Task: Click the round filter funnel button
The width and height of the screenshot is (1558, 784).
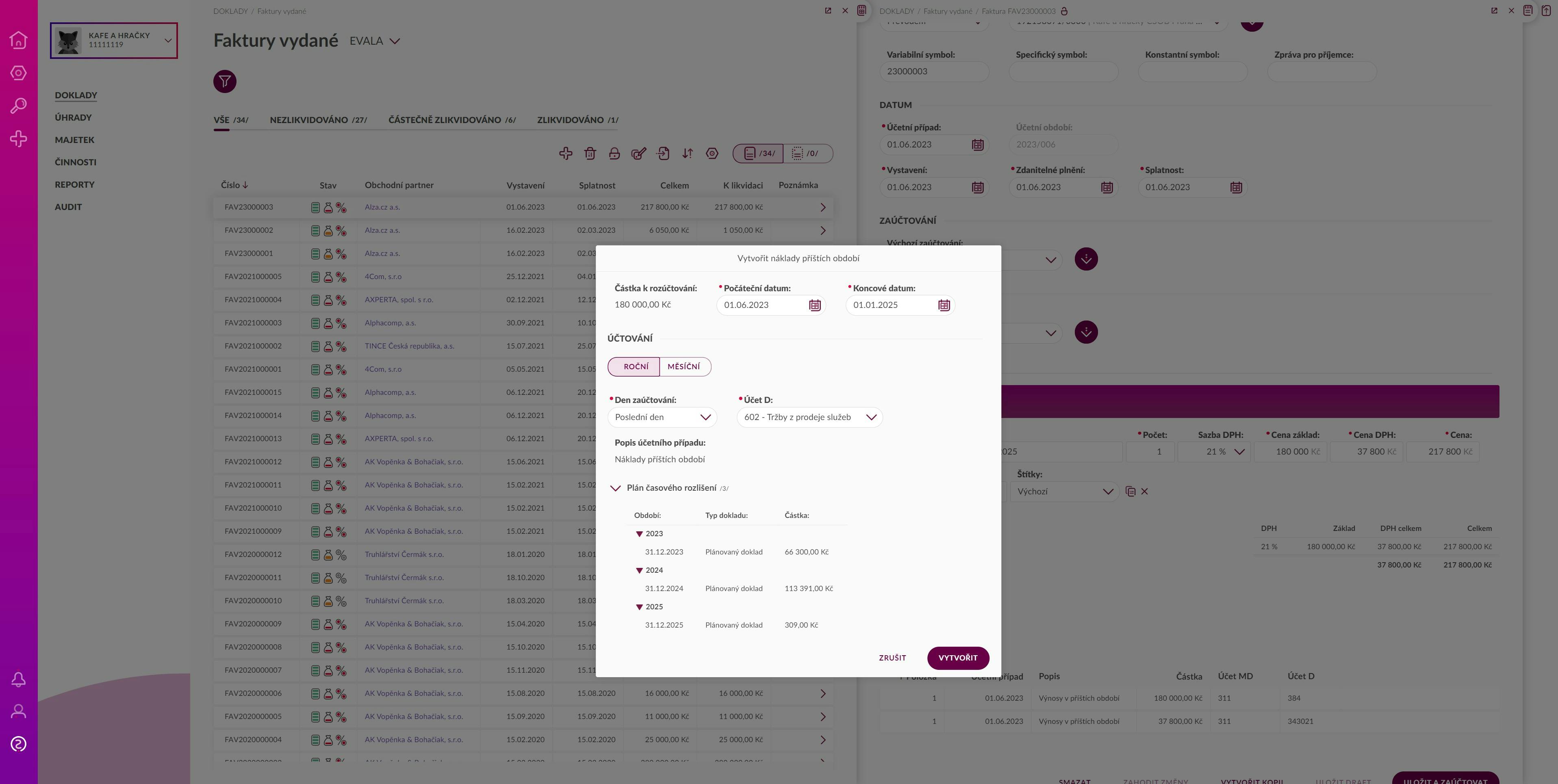Action: (x=224, y=82)
